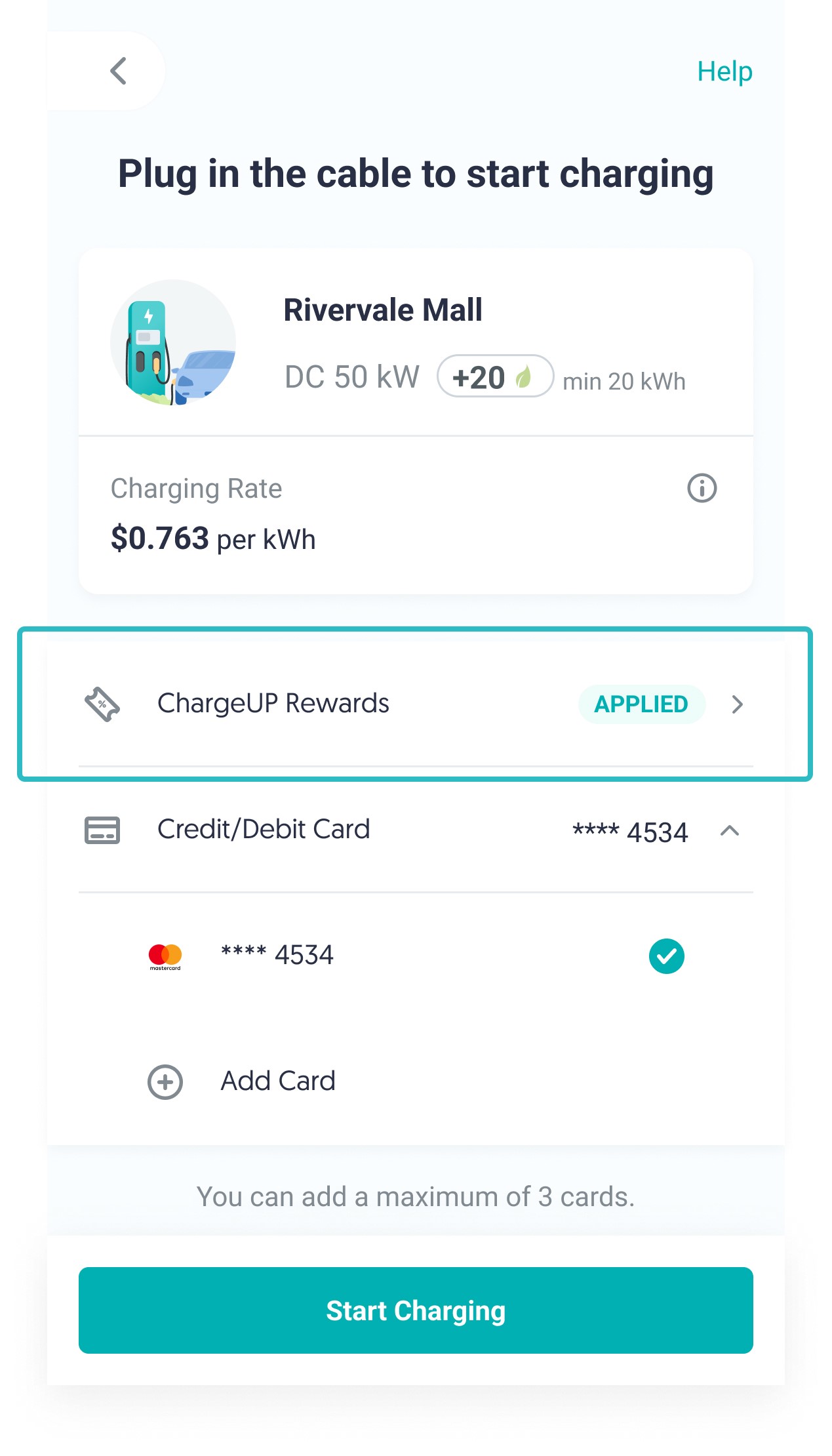Tap the +20 green leaf badge

(x=495, y=377)
